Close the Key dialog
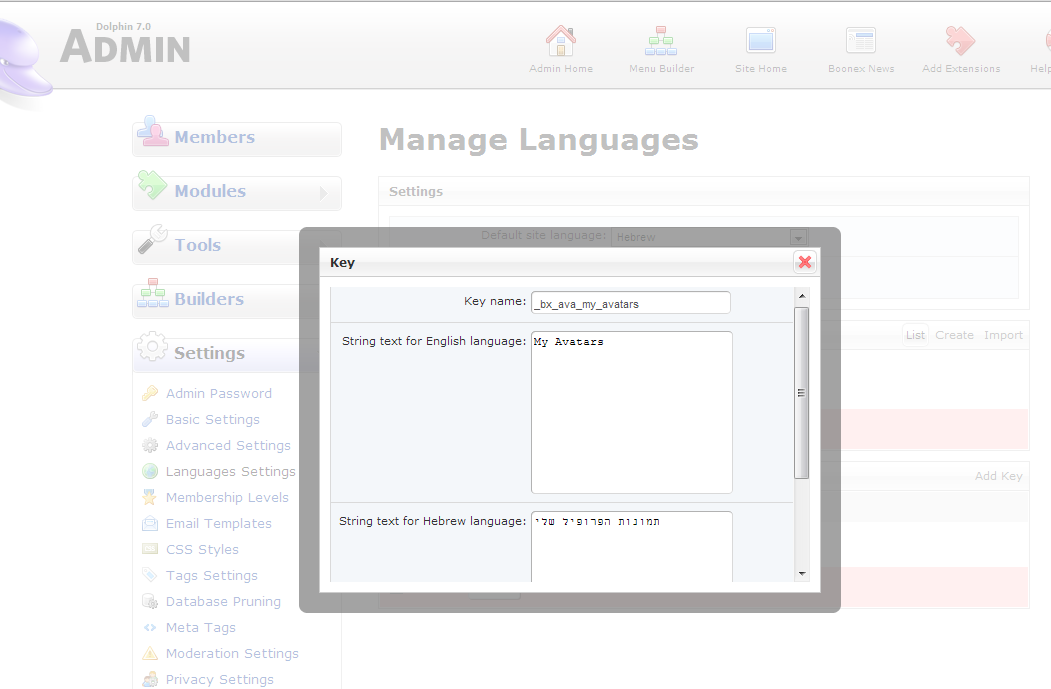Screen dimensions: 1051x689 tap(804, 262)
